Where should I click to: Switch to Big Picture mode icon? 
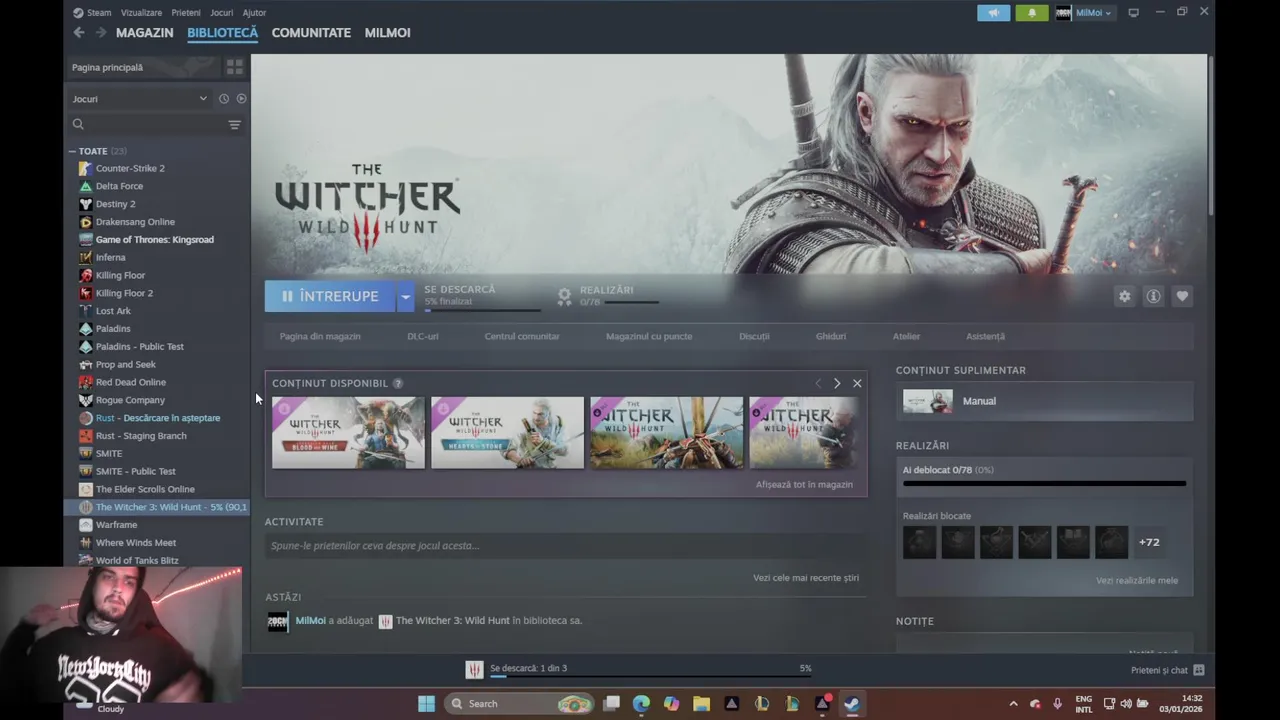pyautogui.click(x=1133, y=13)
